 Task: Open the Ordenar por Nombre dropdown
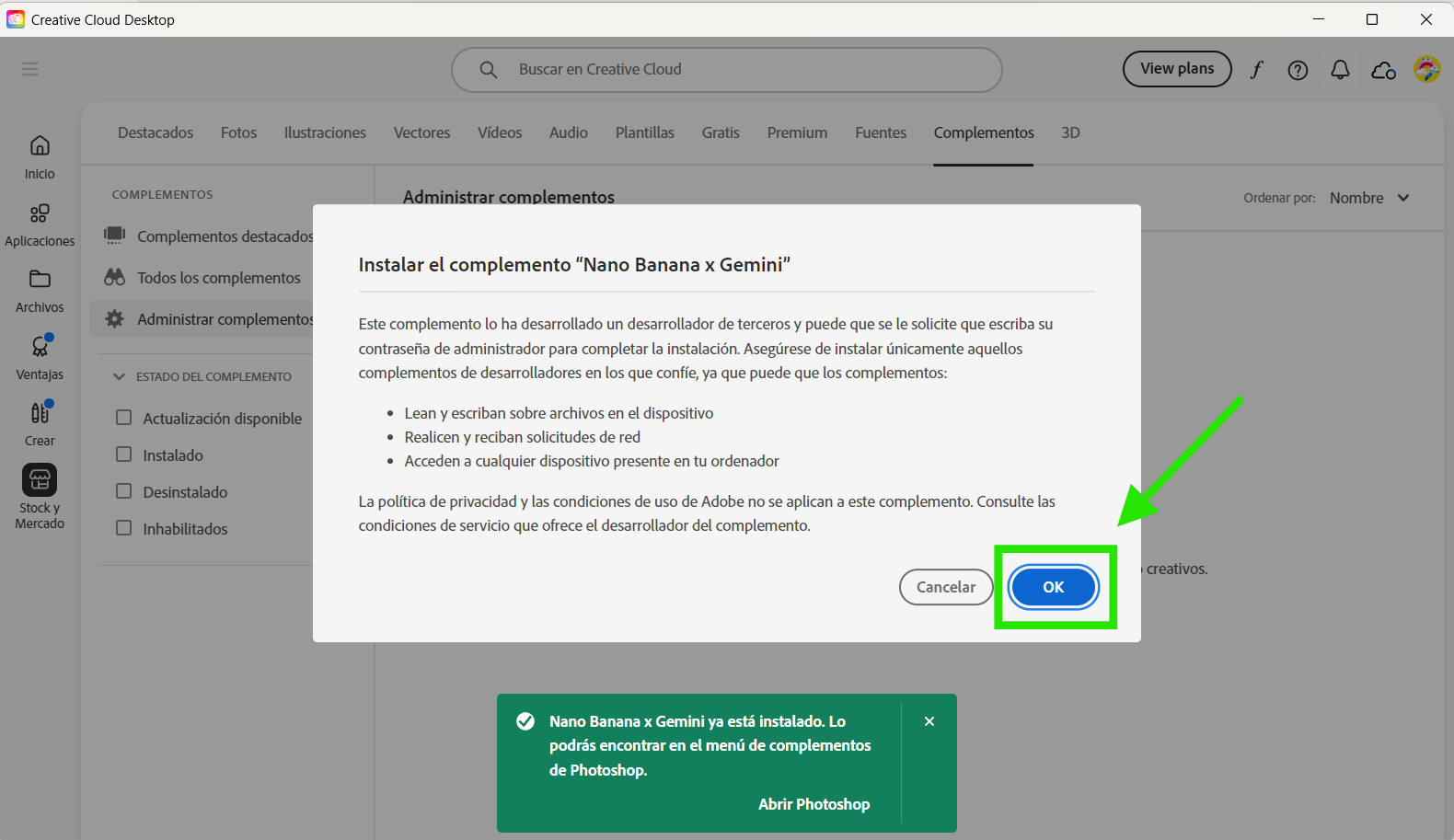pos(1369,198)
